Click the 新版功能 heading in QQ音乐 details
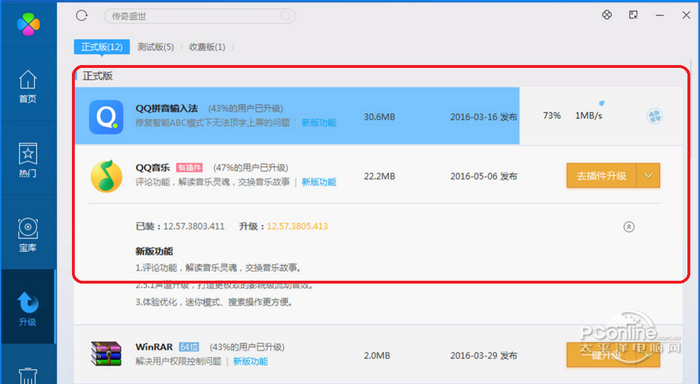Image resolution: width=700 pixels, height=384 pixels. coord(154,251)
